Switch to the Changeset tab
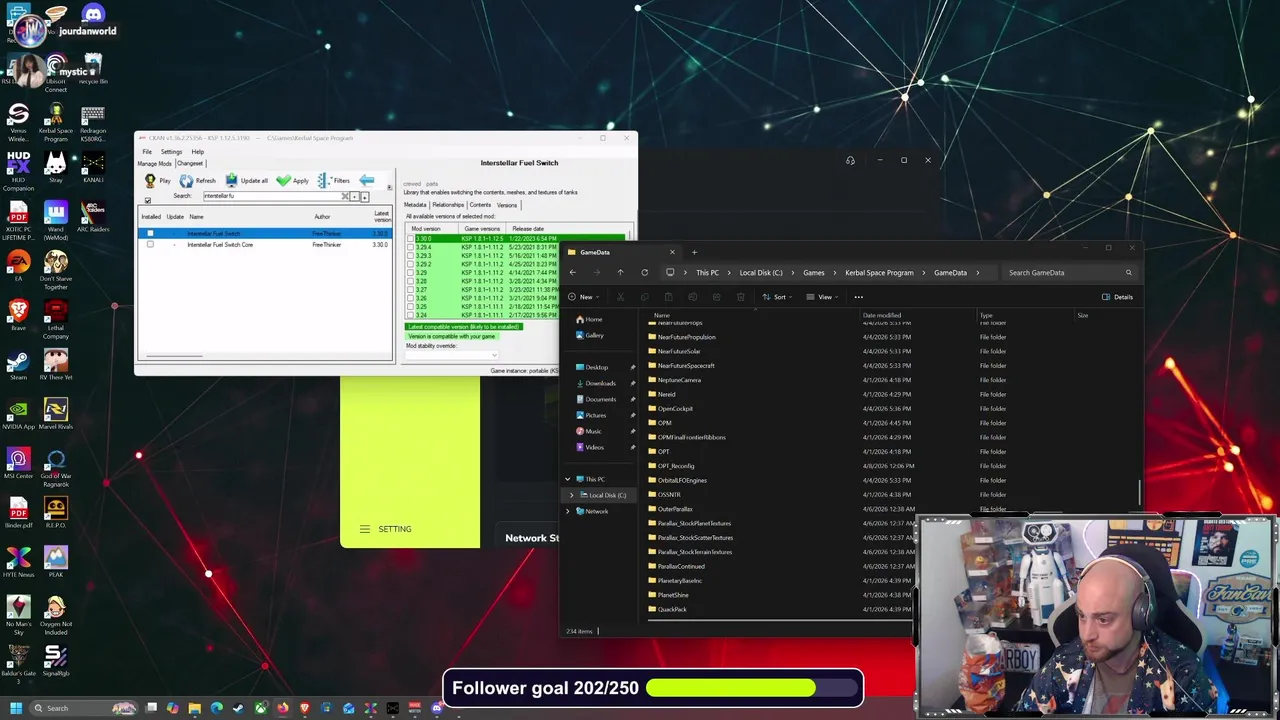 click(190, 163)
